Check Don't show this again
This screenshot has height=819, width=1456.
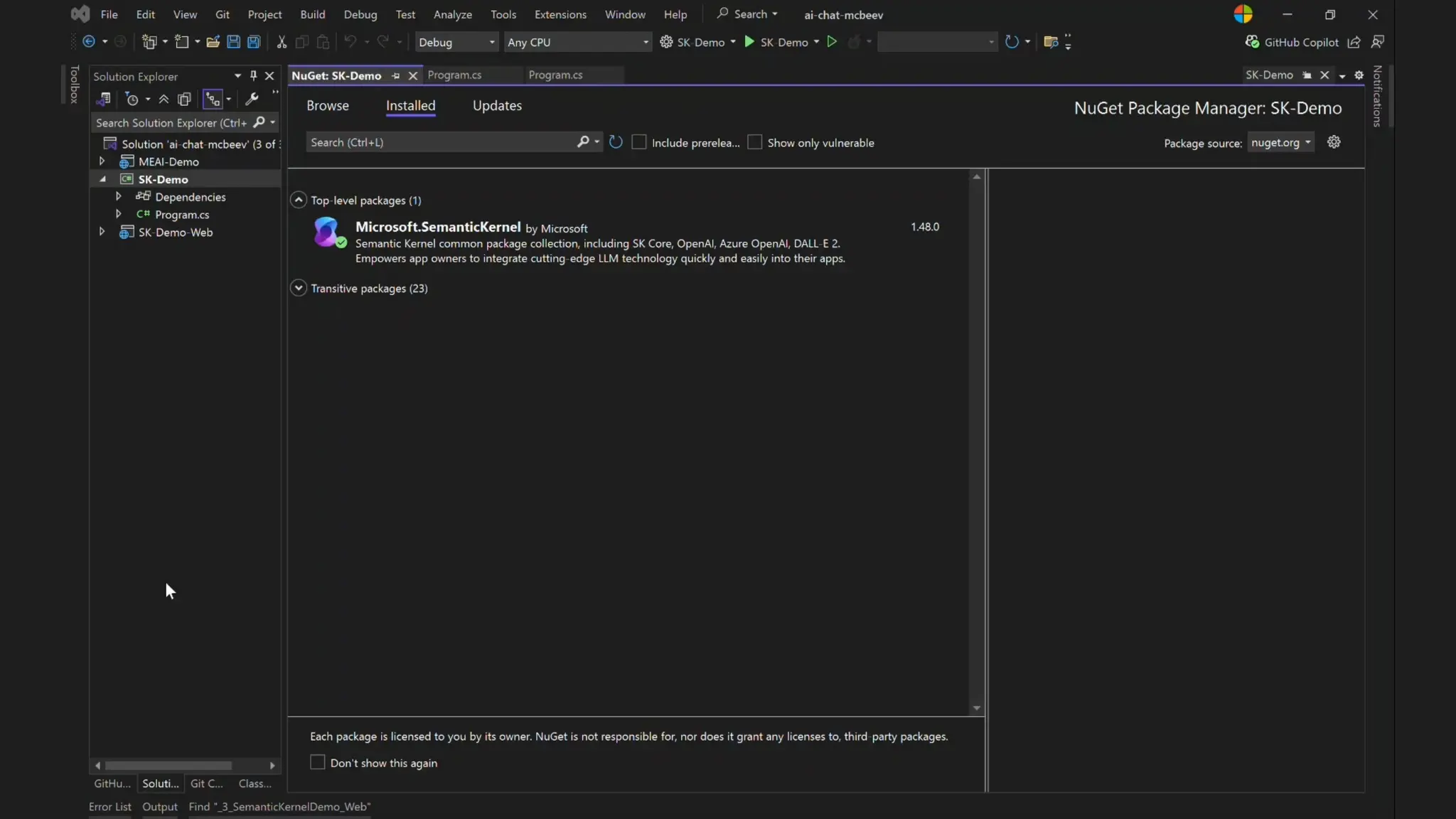click(x=318, y=762)
